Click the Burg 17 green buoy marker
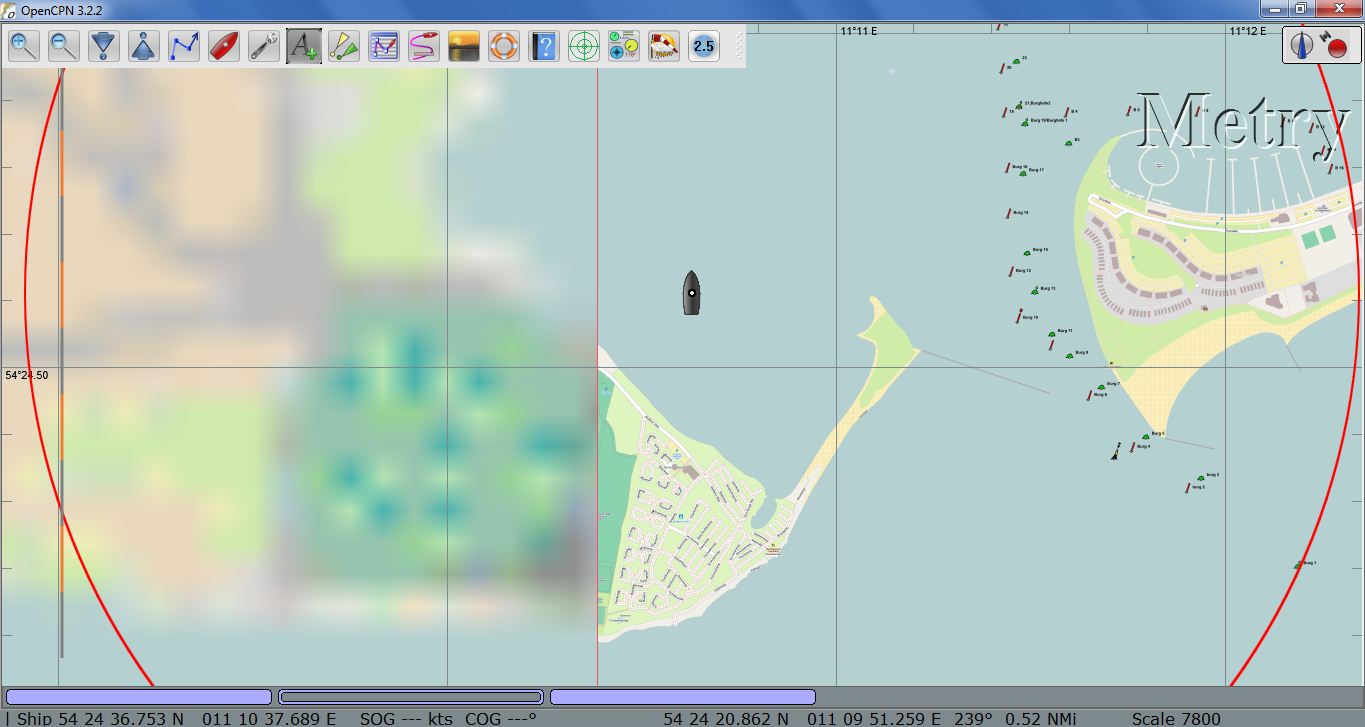Viewport: 1365px width, 727px height. (1023, 172)
